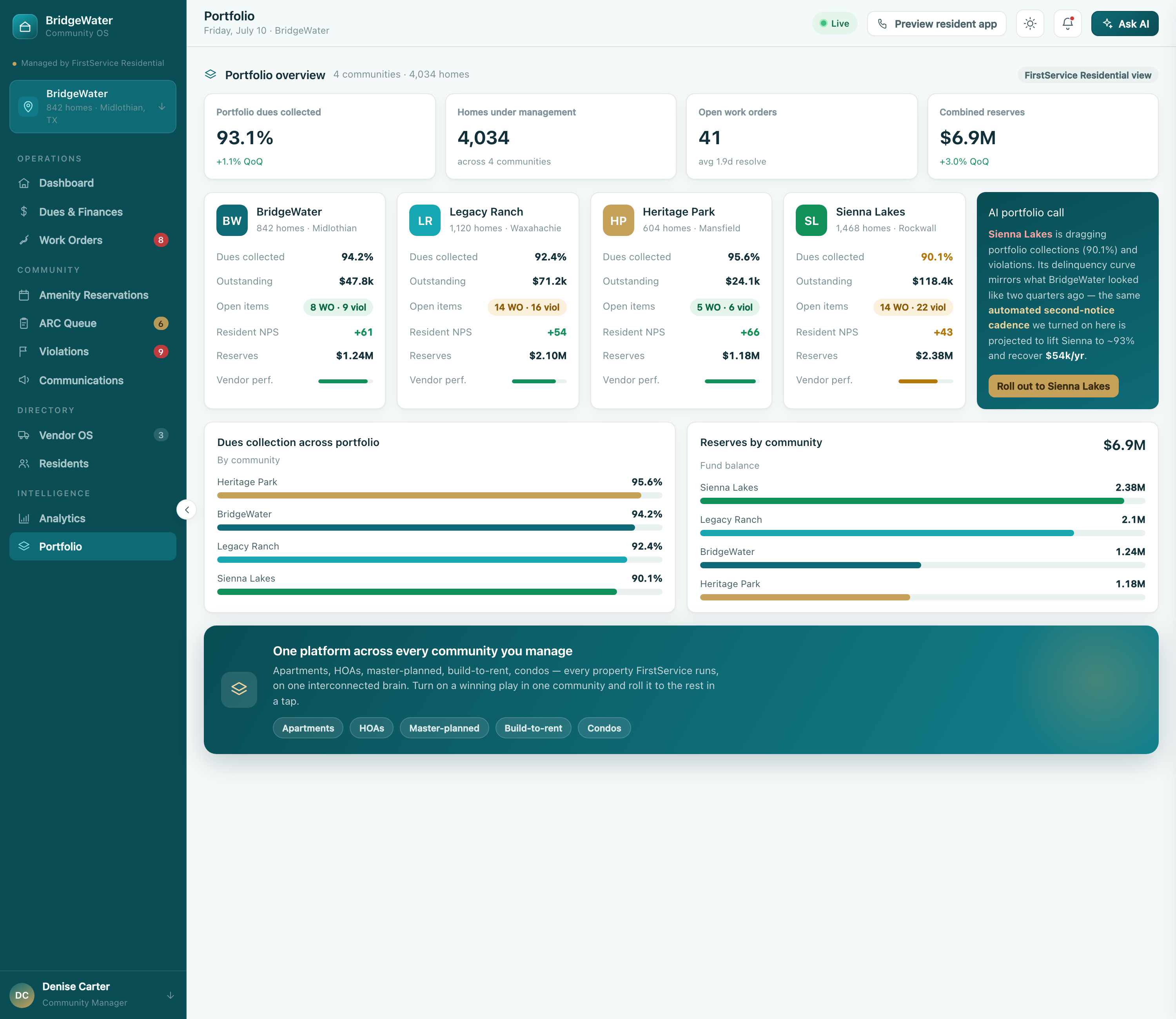The image size is (1176, 1019).
Task: Click the Condos tag
Action: tap(604, 728)
